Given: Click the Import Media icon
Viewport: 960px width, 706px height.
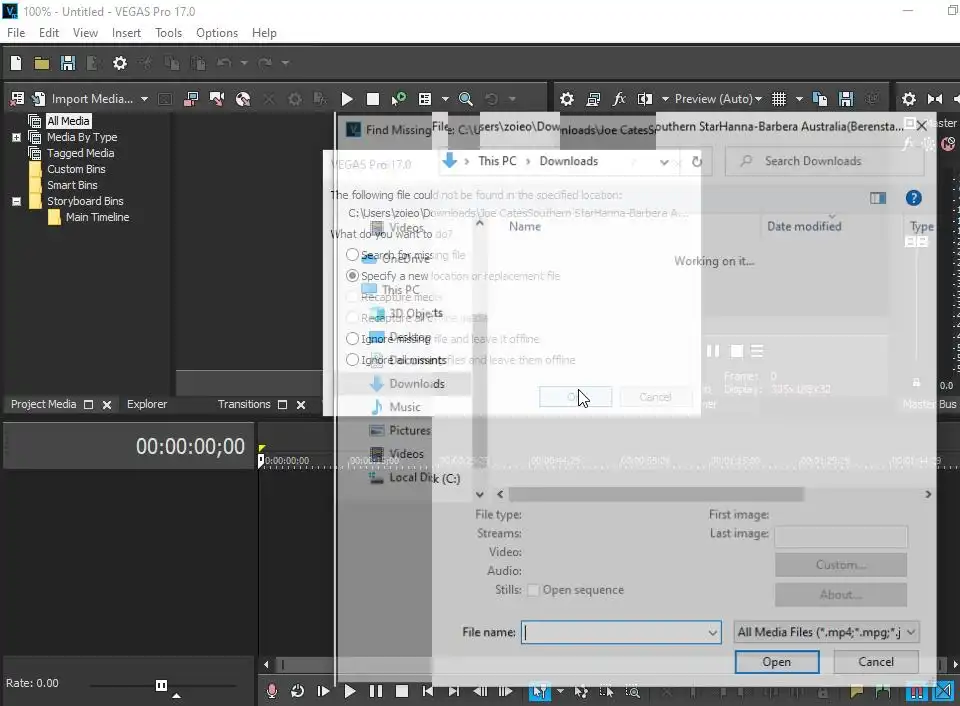Looking at the screenshot, I should [x=39, y=99].
